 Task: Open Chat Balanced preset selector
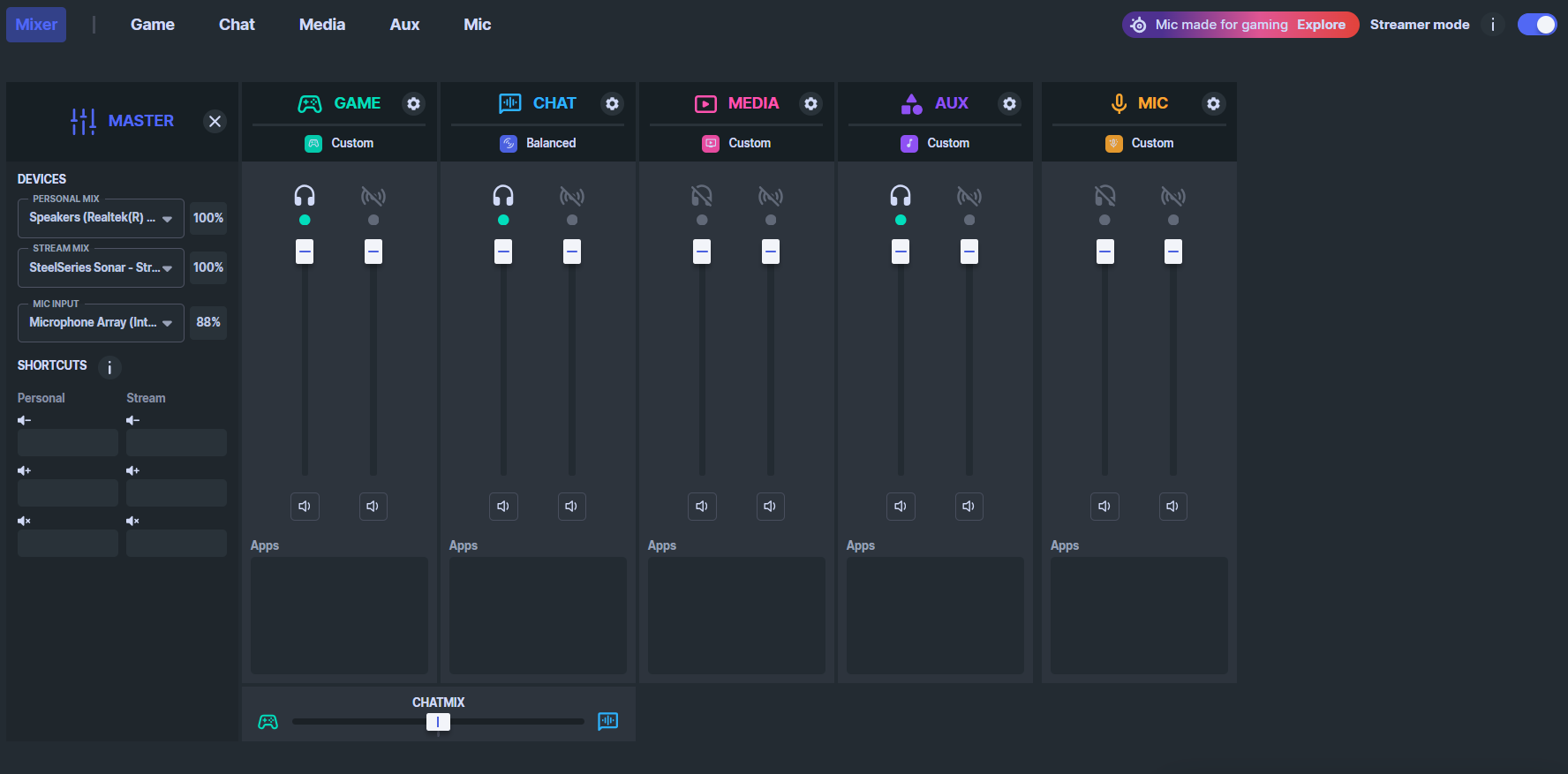(538, 143)
